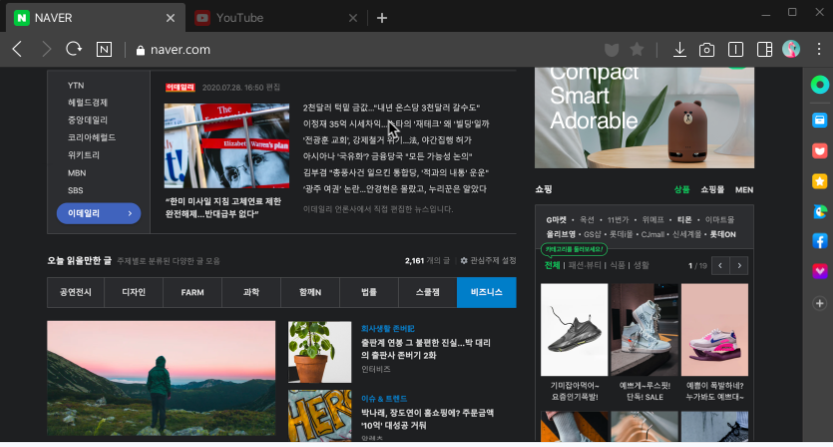Select 위키트리 in press list

[x=83, y=155]
